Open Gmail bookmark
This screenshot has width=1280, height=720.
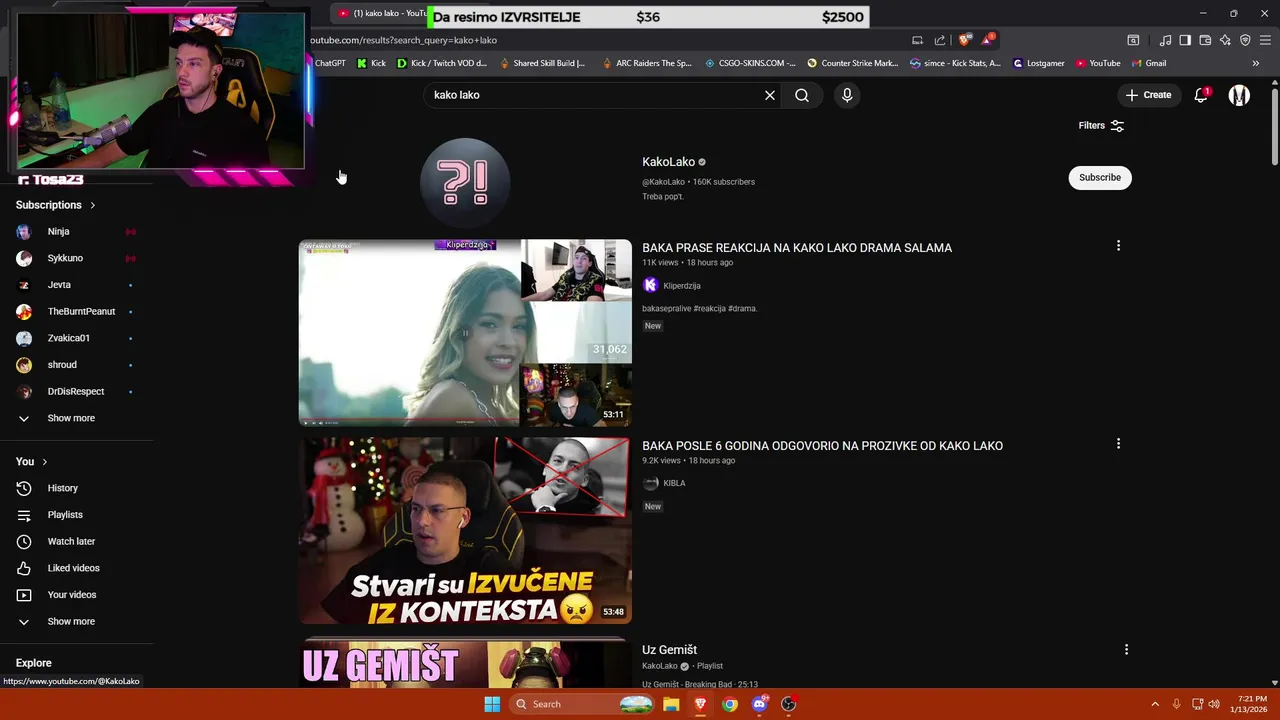coord(1149,63)
